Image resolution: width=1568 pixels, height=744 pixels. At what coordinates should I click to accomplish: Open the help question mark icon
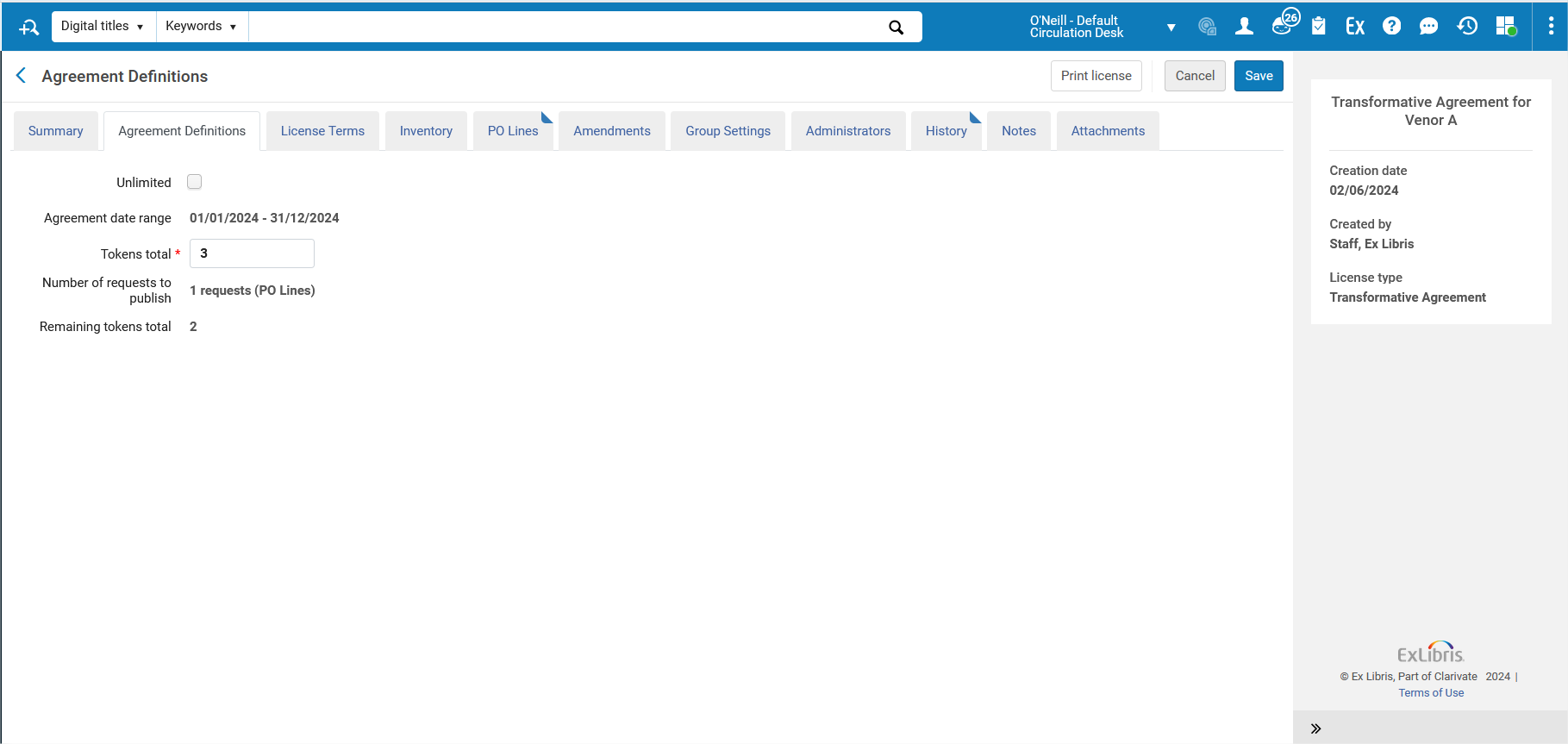click(x=1391, y=27)
